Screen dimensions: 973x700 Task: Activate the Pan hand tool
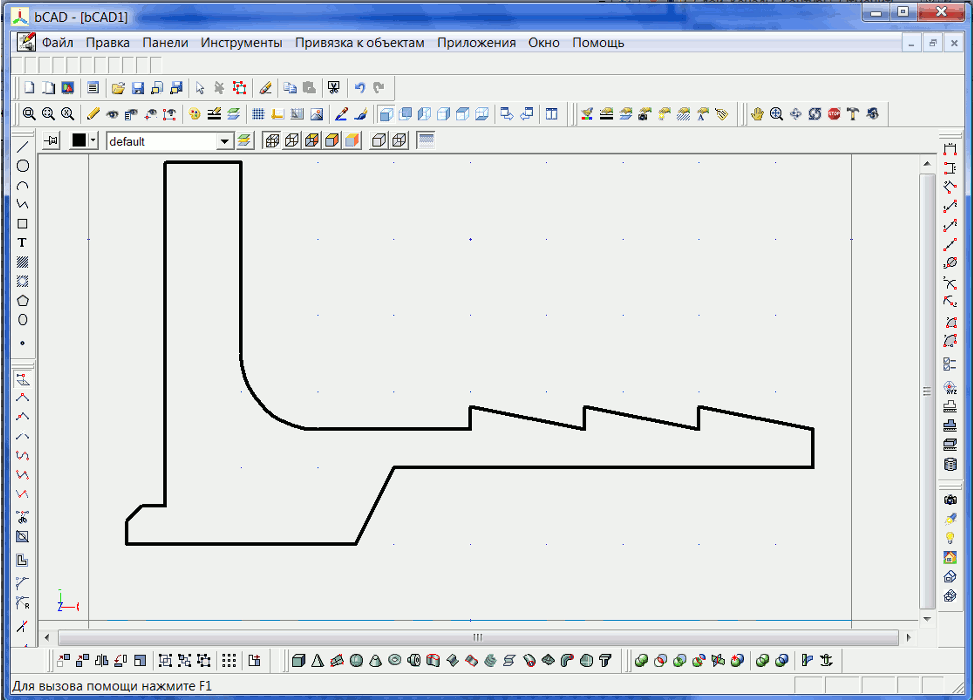[x=757, y=114]
